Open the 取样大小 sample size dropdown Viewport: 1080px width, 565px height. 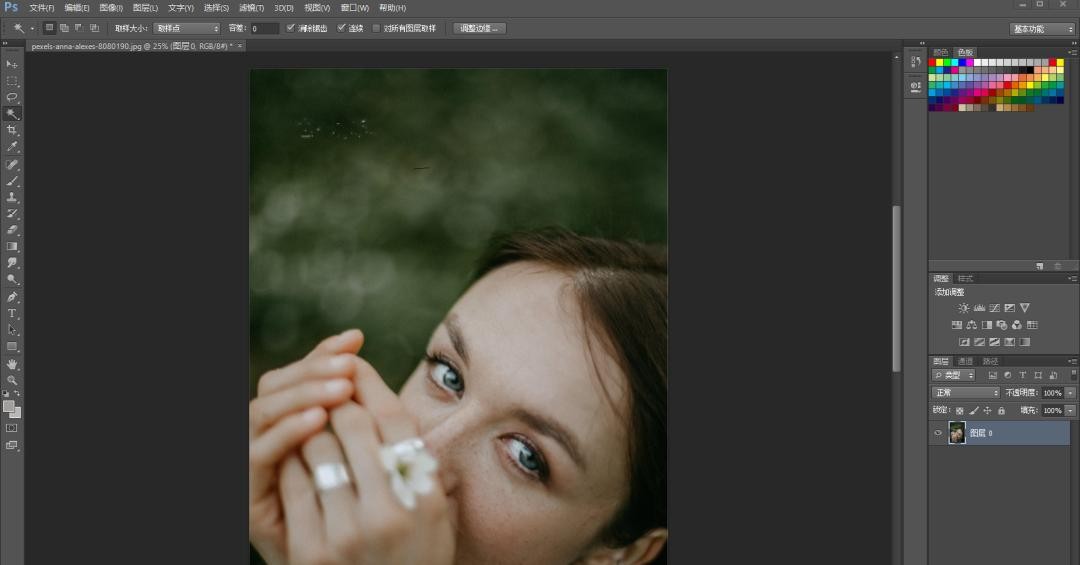point(186,28)
